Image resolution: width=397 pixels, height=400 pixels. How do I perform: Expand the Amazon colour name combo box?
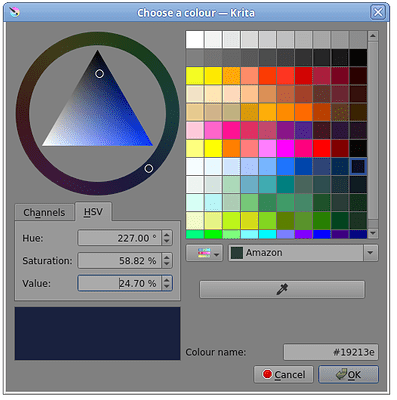370,253
